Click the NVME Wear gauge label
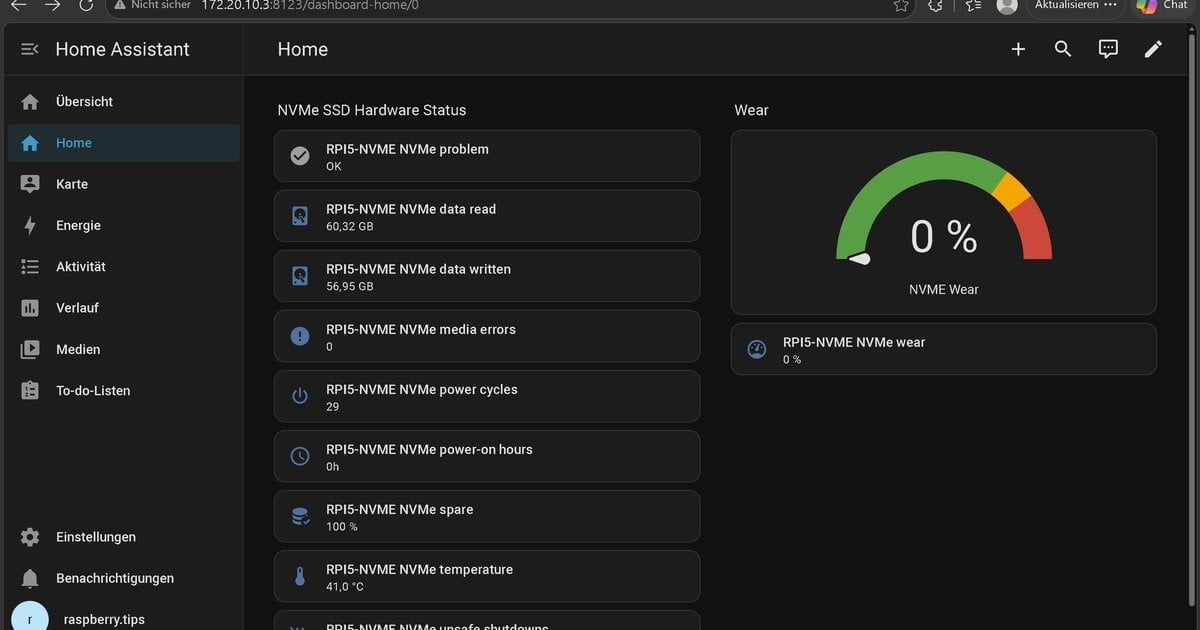Image resolution: width=1200 pixels, height=630 pixels. click(943, 289)
